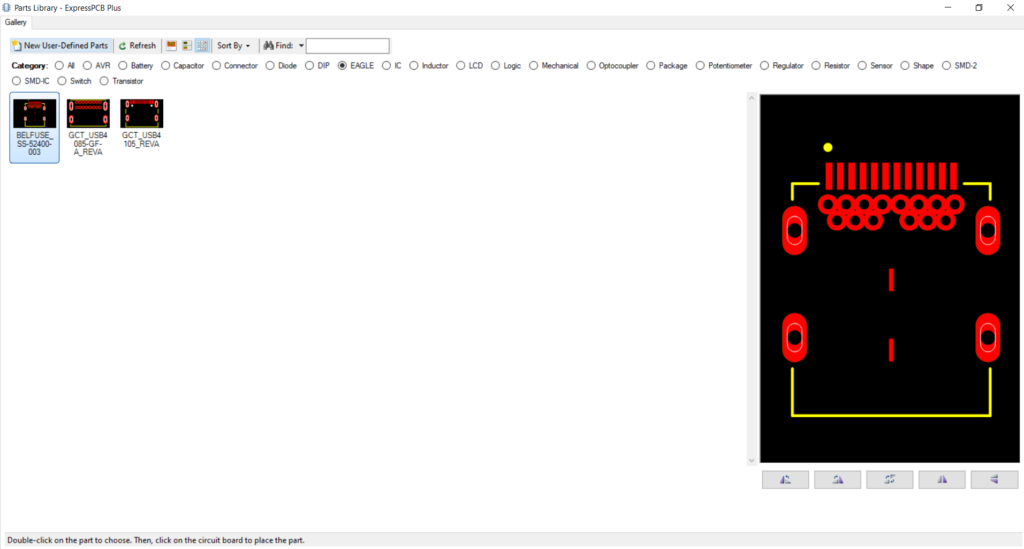Select the SMD-IC category radio button
The image size is (1024, 549).
pyautogui.click(x=16, y=82)
